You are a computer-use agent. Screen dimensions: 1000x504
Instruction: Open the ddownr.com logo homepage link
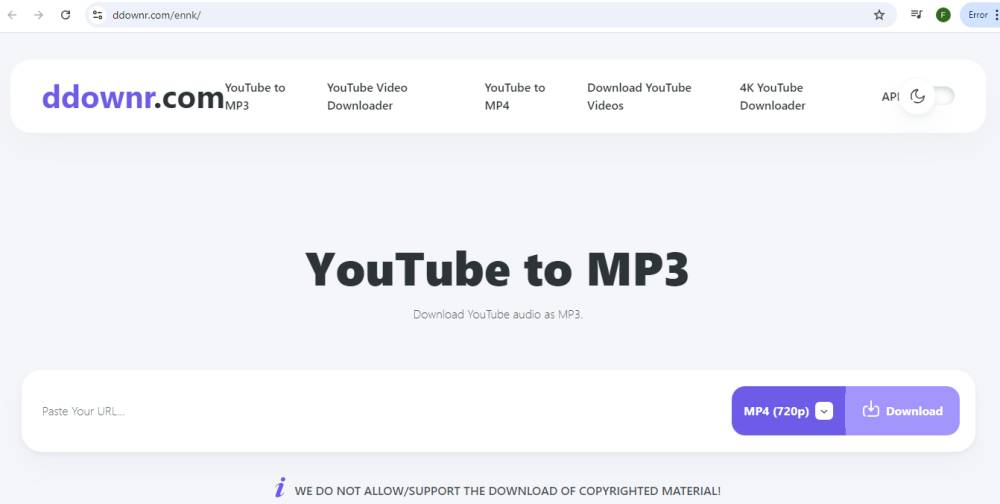click(133, 97)
